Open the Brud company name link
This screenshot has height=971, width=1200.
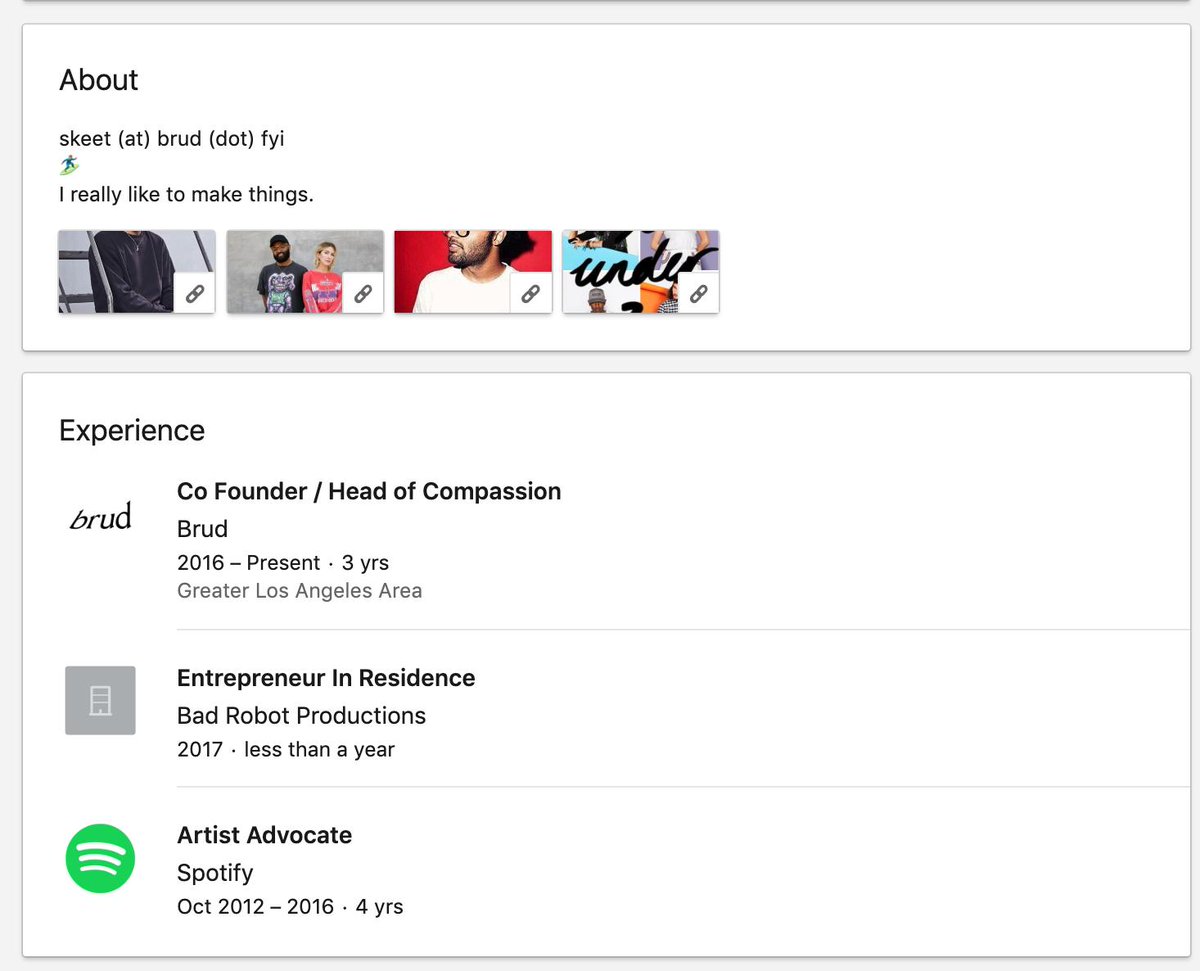(202, 529)
